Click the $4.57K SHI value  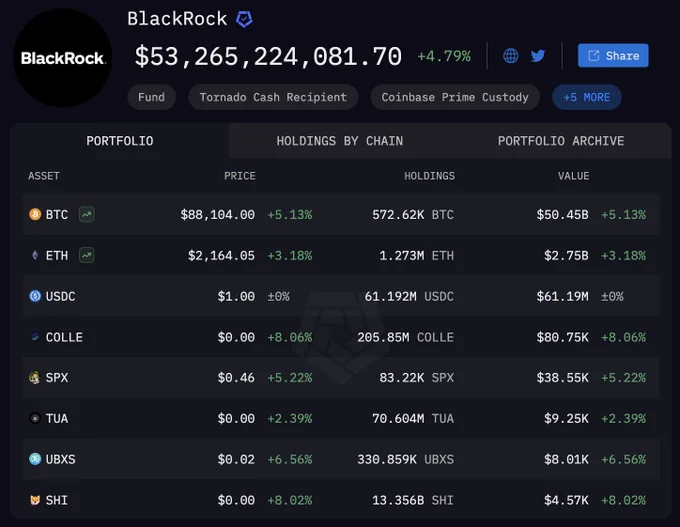[x=566, y=500]
